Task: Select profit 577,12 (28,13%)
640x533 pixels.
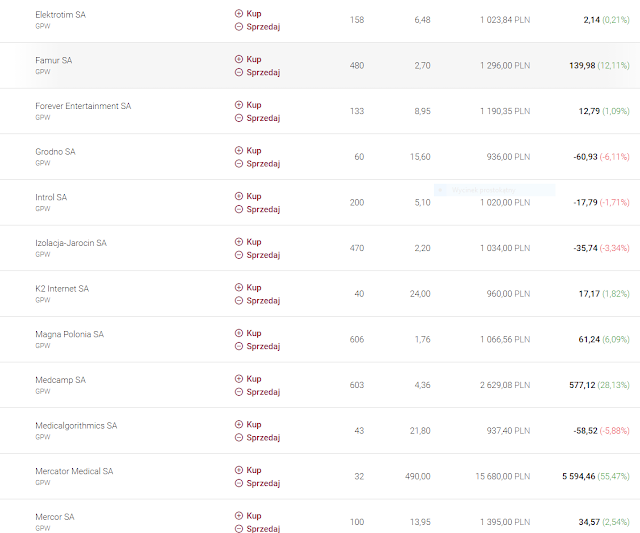Action: point(600,385)
